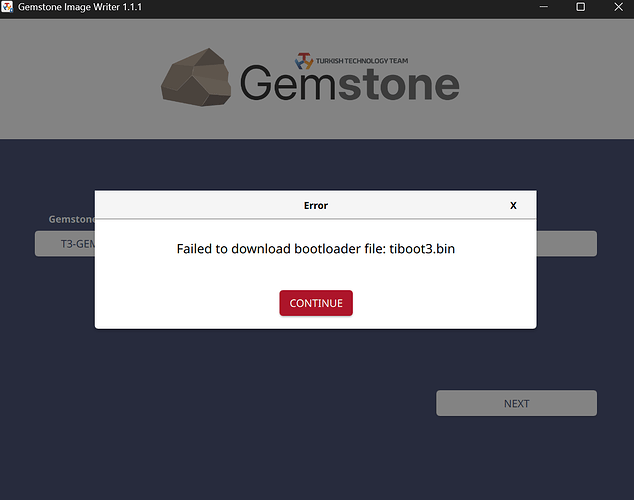This screenshot has width=634, height=500.
Task: Close the Gemstone Image Writer window
Action: (x=618, y=7)
